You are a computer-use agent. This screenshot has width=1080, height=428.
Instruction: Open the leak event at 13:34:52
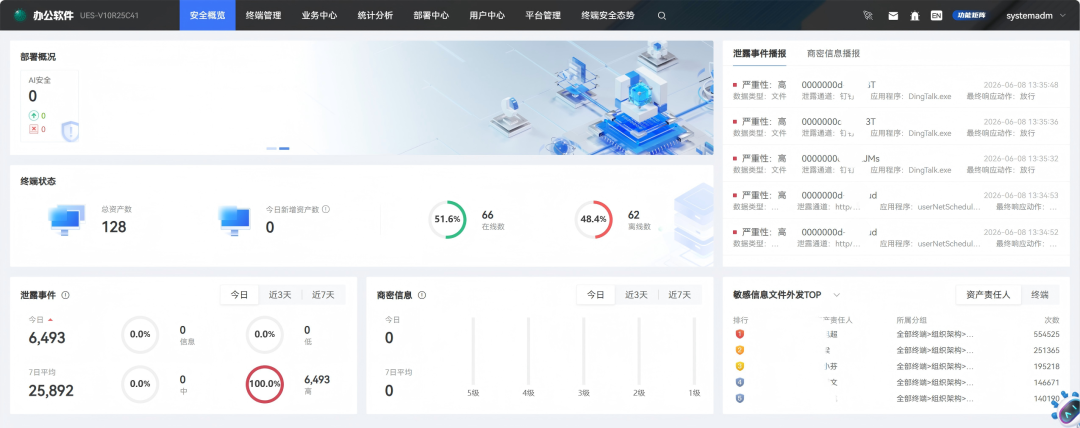(895, 238)
